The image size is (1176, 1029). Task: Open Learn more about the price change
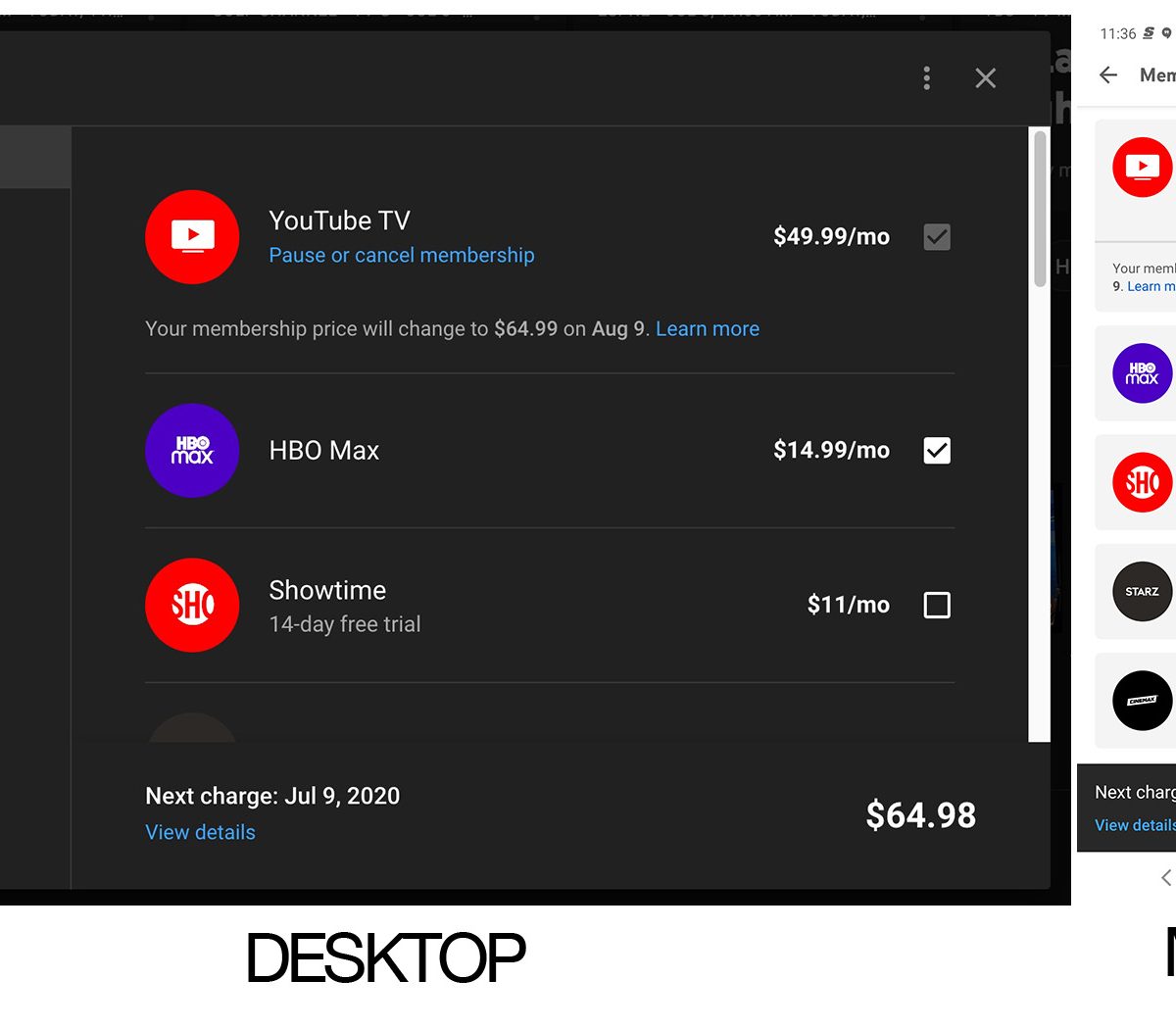(x=708, y=328)
